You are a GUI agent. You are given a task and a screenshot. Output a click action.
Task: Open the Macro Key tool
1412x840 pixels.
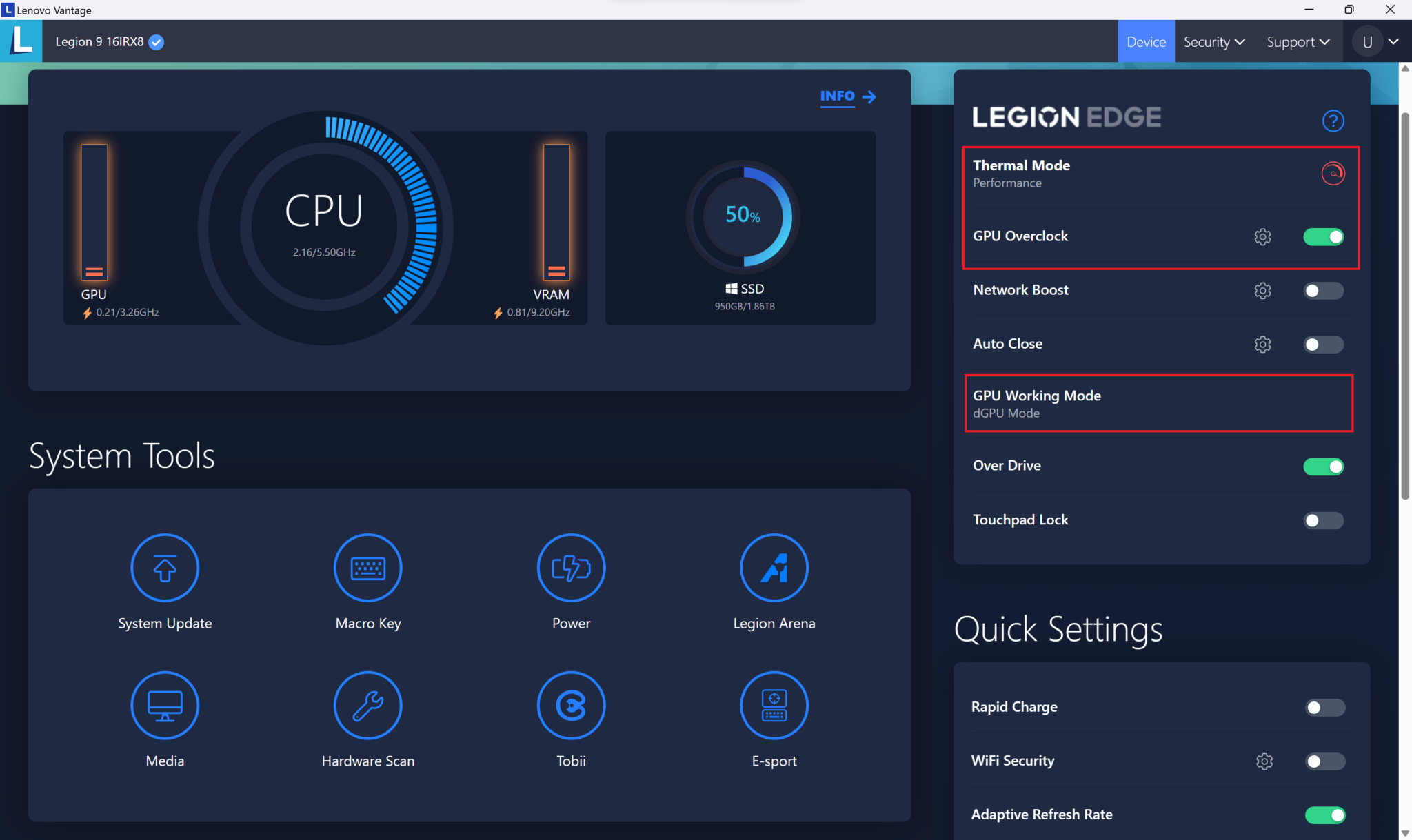click(367, 568)
